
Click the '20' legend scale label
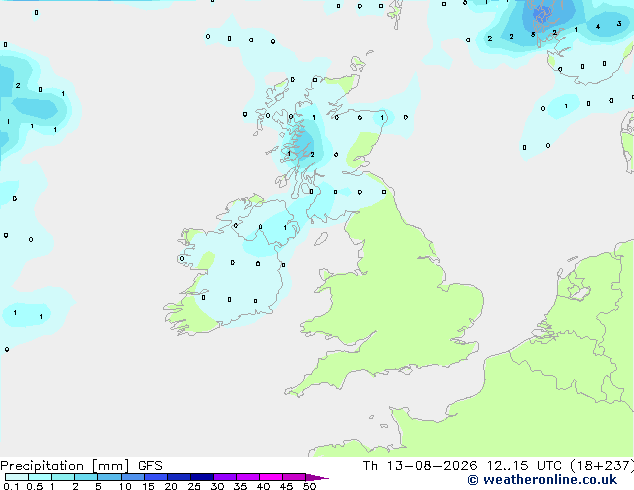(171, 486)
